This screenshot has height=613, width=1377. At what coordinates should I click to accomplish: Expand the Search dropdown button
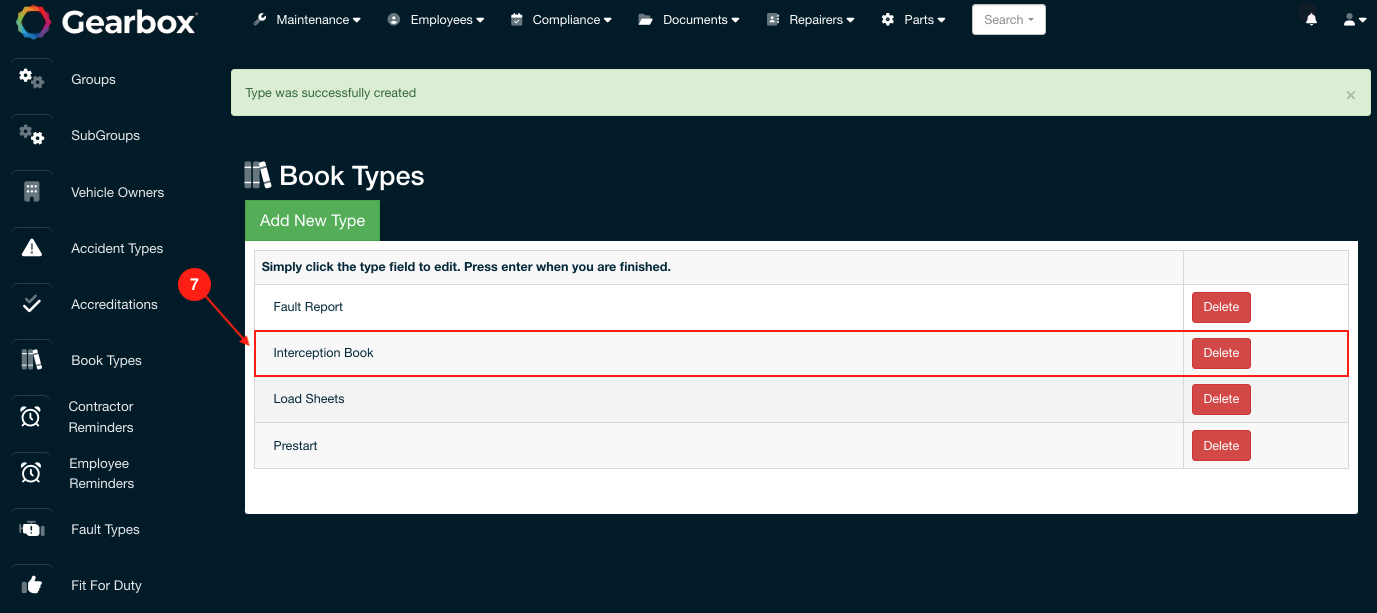(x=1008, y=20)
